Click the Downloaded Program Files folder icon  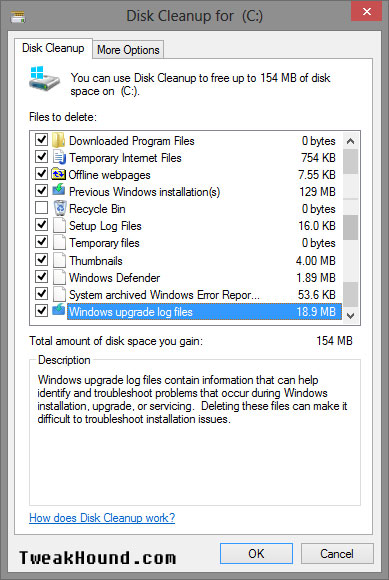pos(59,141)
